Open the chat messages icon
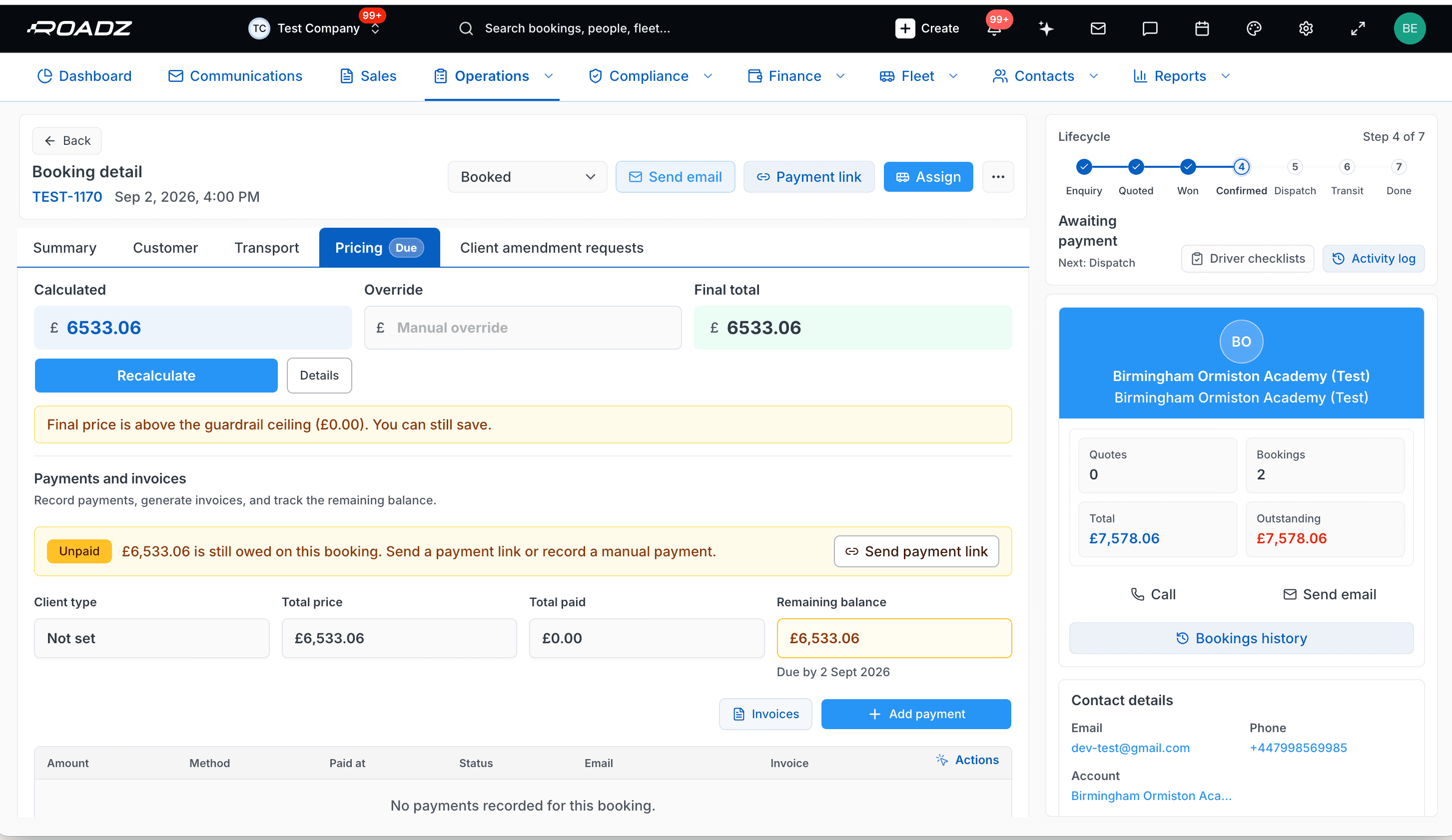The image size is (1452, 840). tap(1150, 28)
